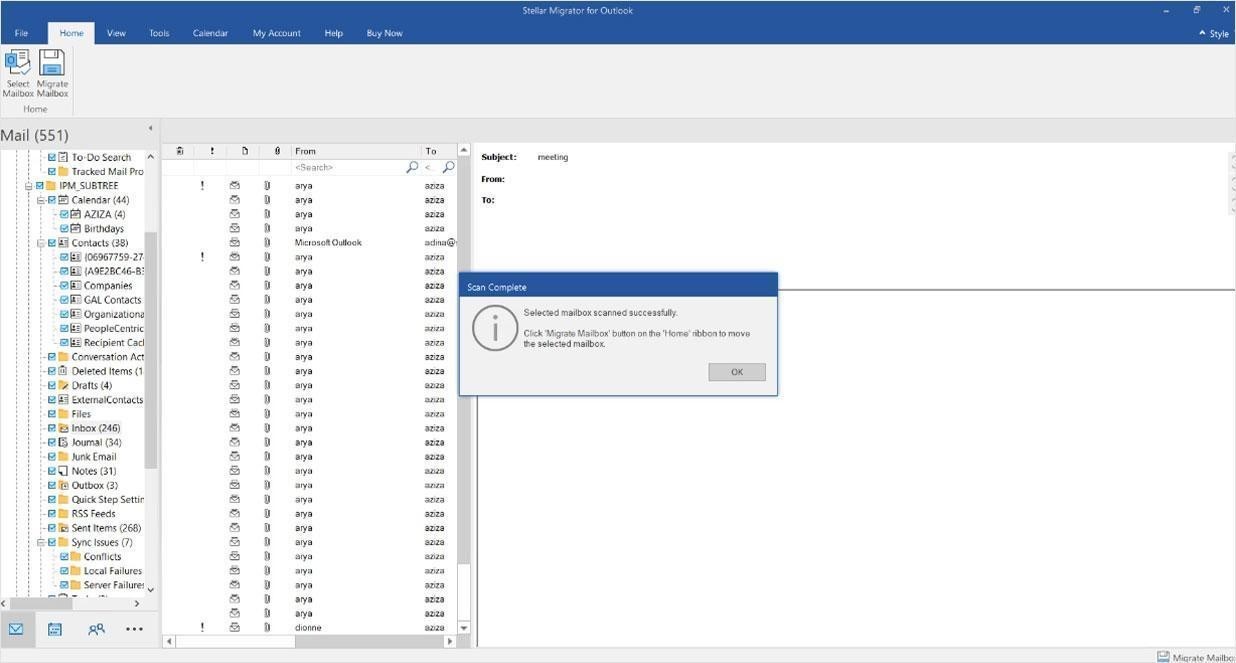The width and height of the screenshot is (1236, 663).
Task: Click the attachment column header icon
Action: point(277,150)
